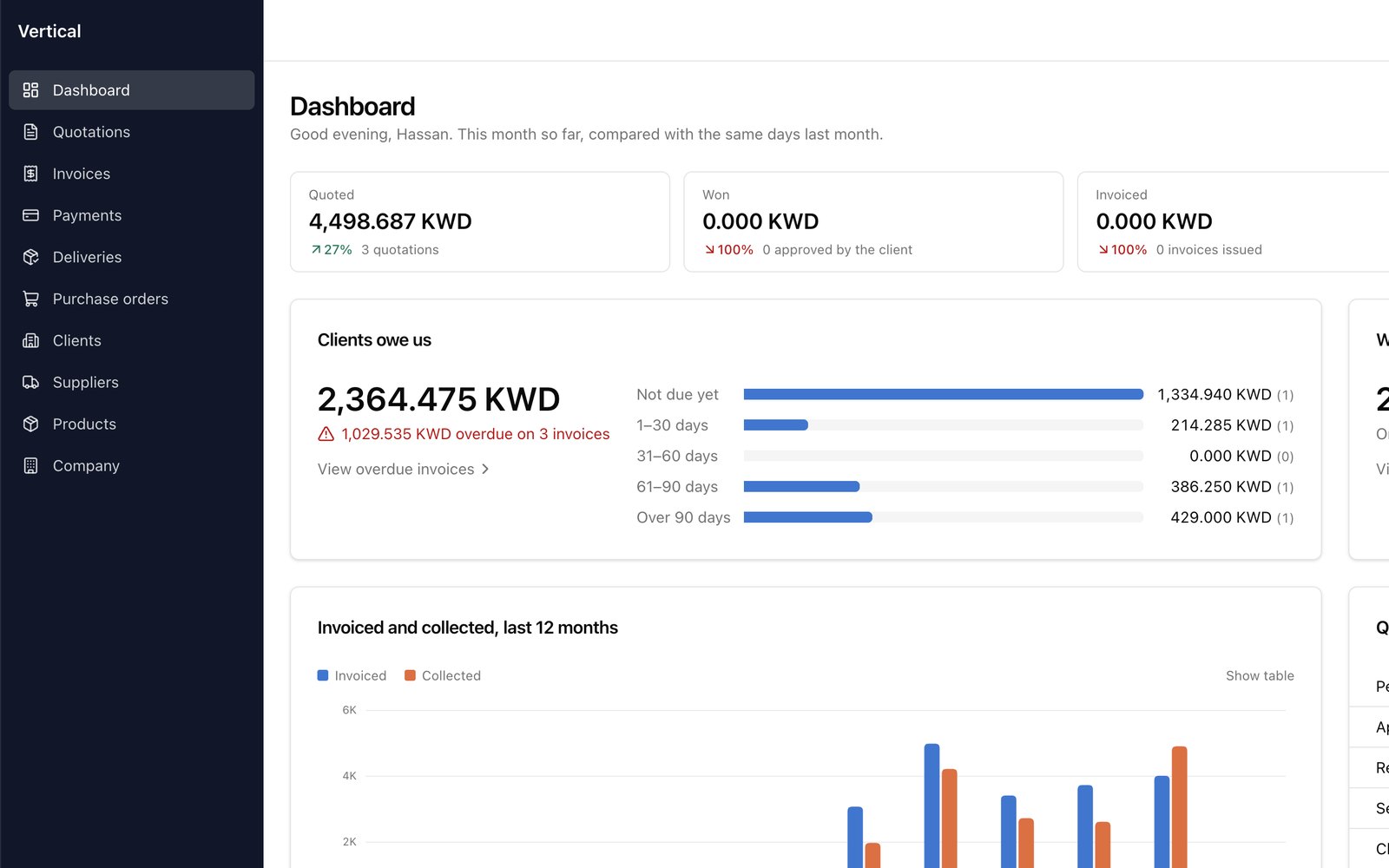The width and height of the screenshot is (1389, 868).
Task: Click the Deliveries package icon
Action: point(30,257)
